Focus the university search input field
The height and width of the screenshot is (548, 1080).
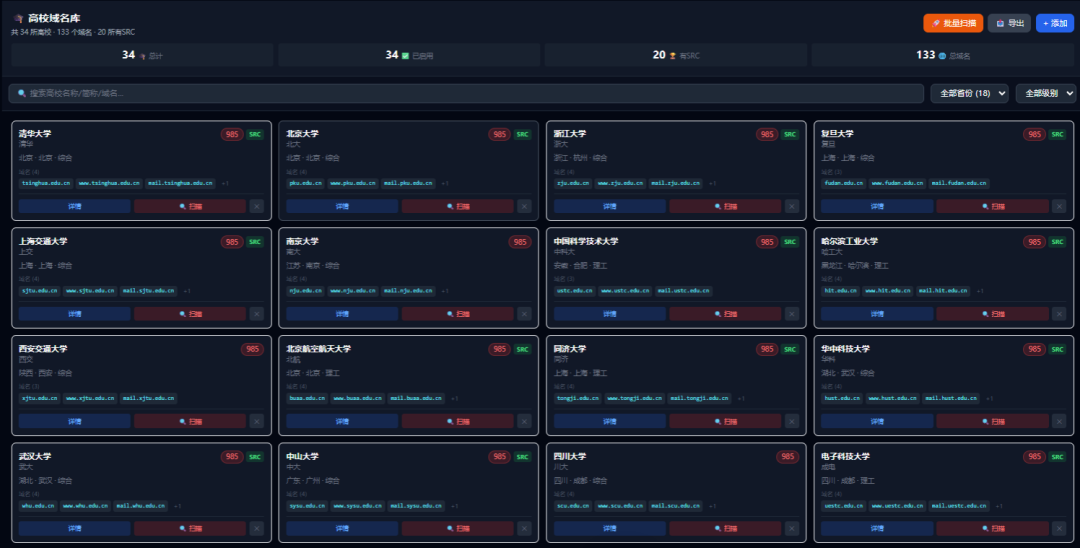click(466, 93)
